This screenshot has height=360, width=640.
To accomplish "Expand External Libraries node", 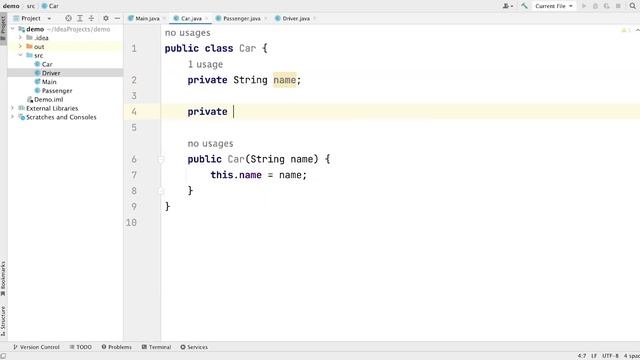I will 13,108.
